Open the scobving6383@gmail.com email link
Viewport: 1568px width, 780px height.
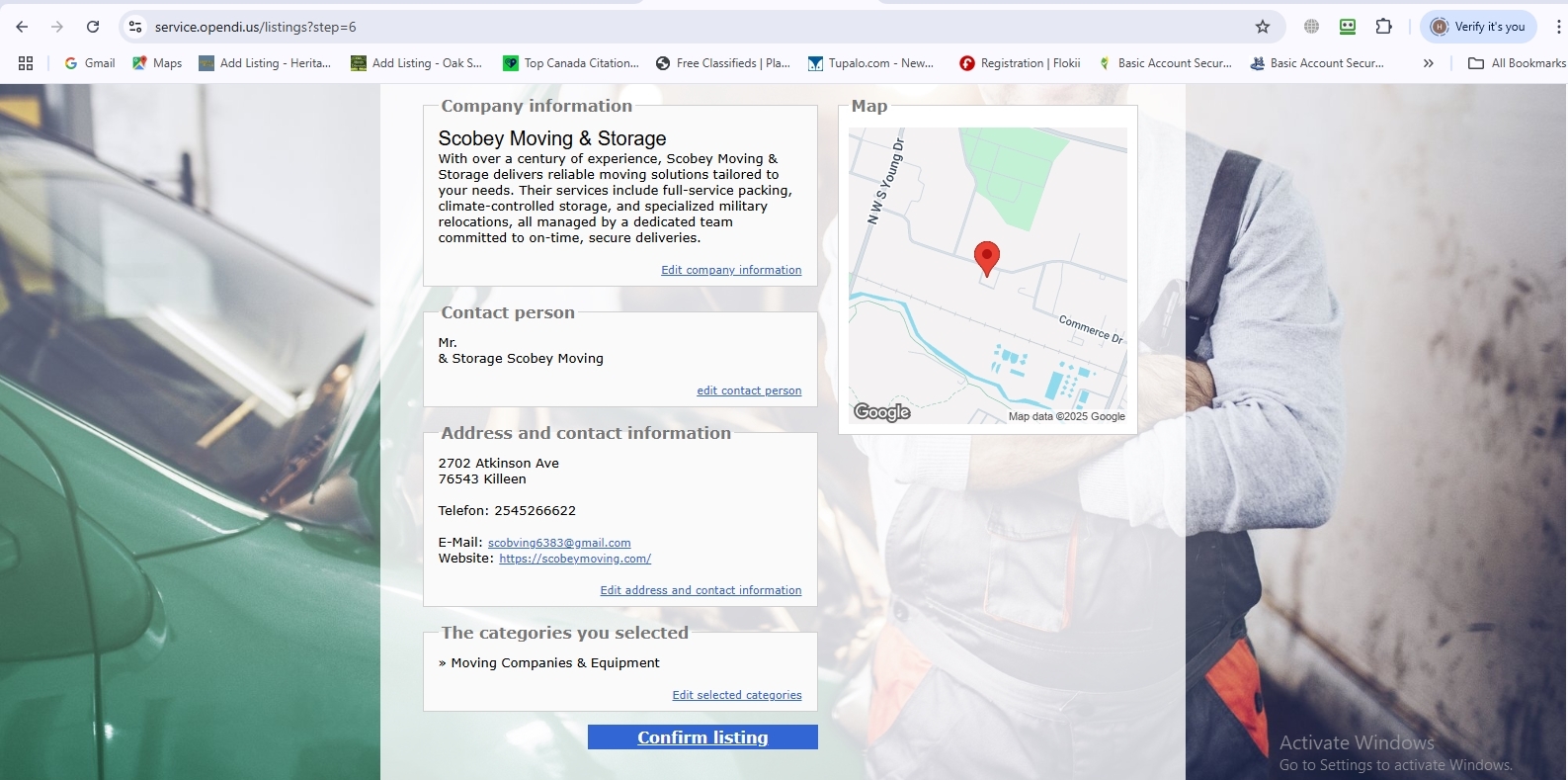coord(559,543)
